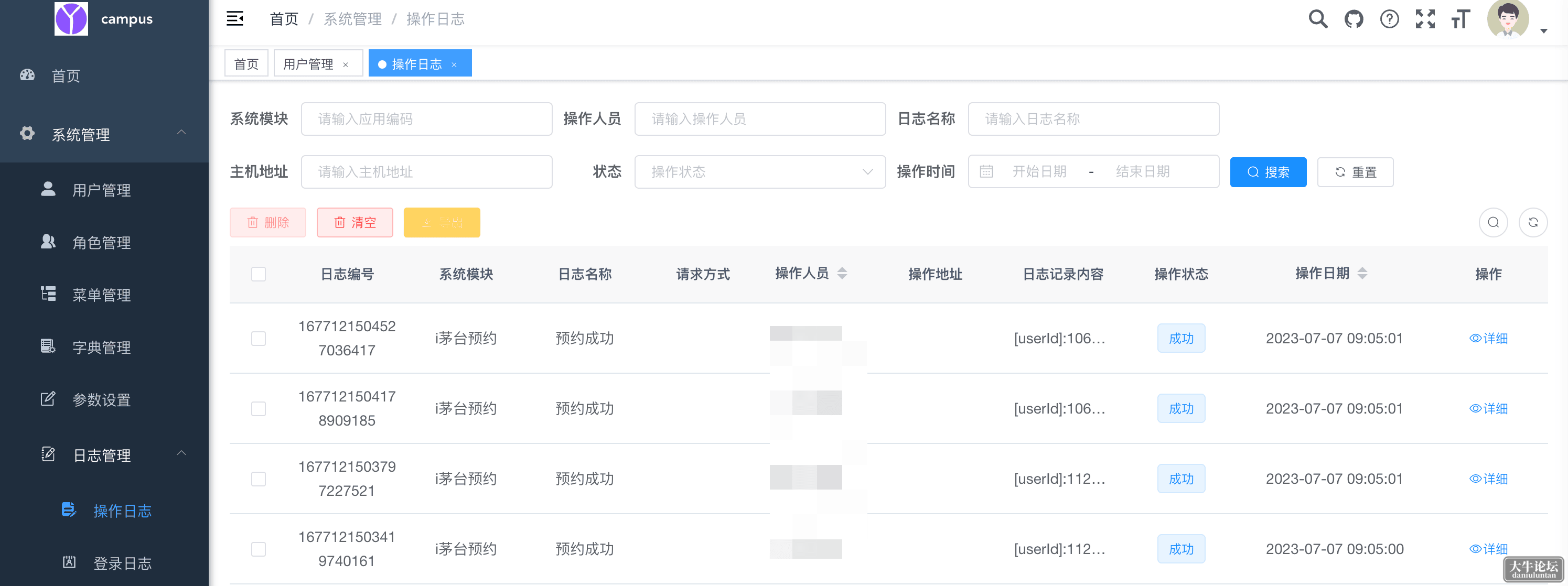This screenshot has height=586, width=1568.
Task: Check row 1677121504527036417
Action: [259, 338]
